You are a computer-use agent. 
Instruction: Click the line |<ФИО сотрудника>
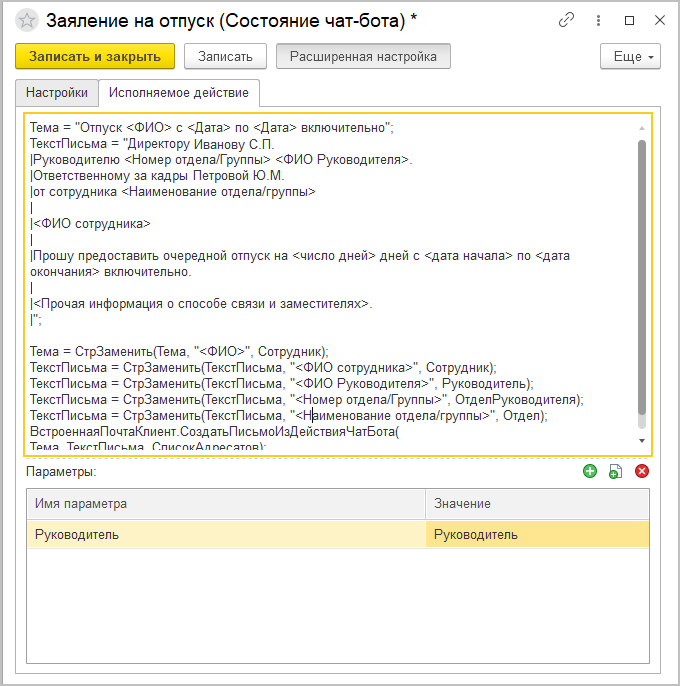point(90,224)
